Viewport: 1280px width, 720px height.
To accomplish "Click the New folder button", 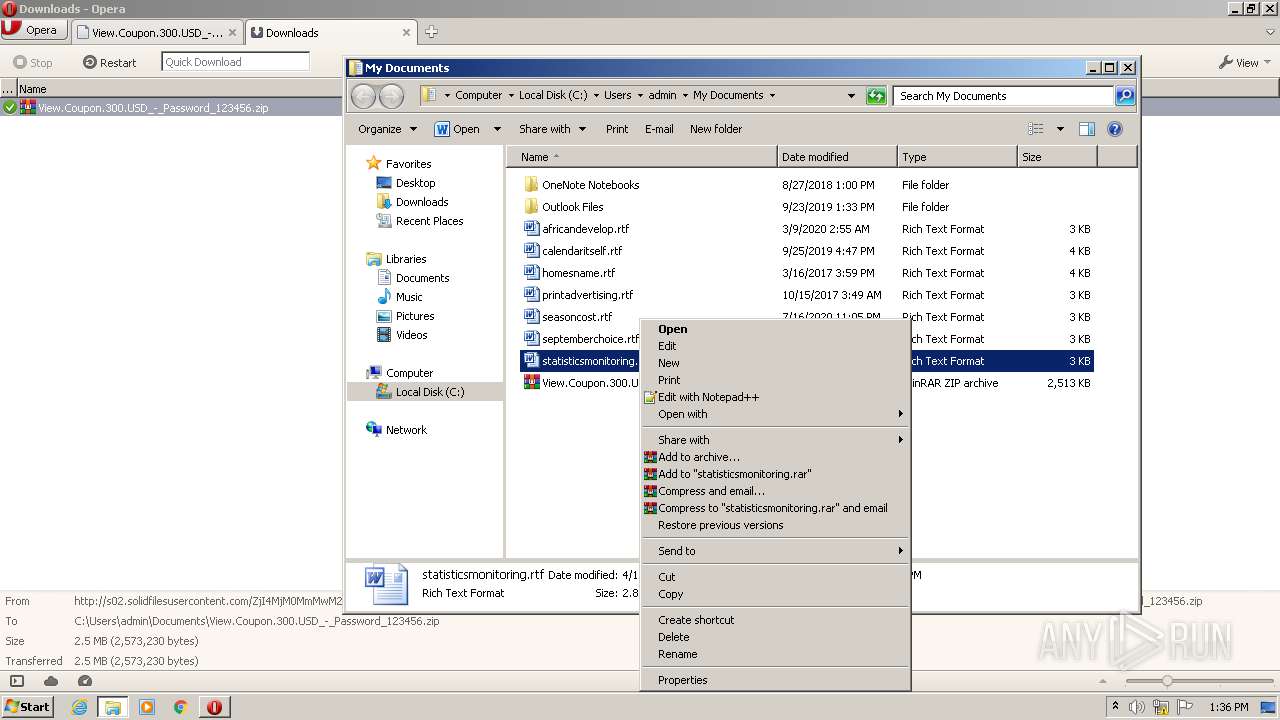I will coord(716,129).
